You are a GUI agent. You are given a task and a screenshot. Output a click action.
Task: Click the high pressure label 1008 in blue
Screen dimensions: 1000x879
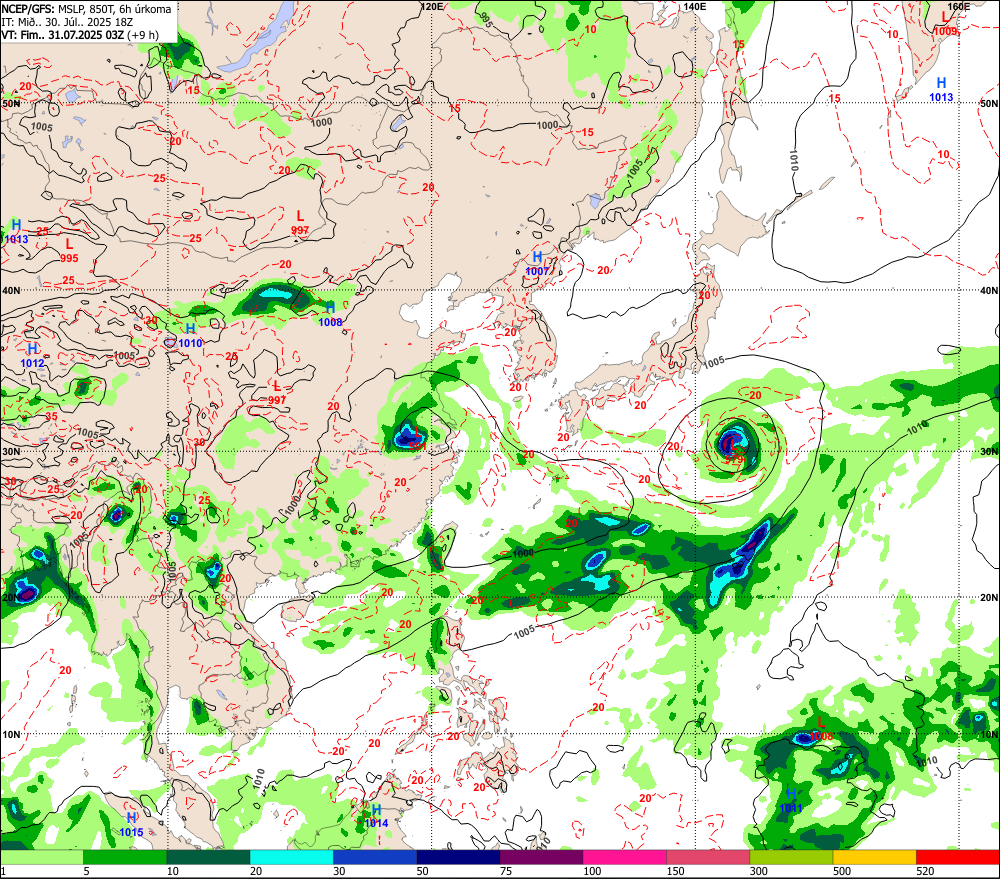pos(330,322)
